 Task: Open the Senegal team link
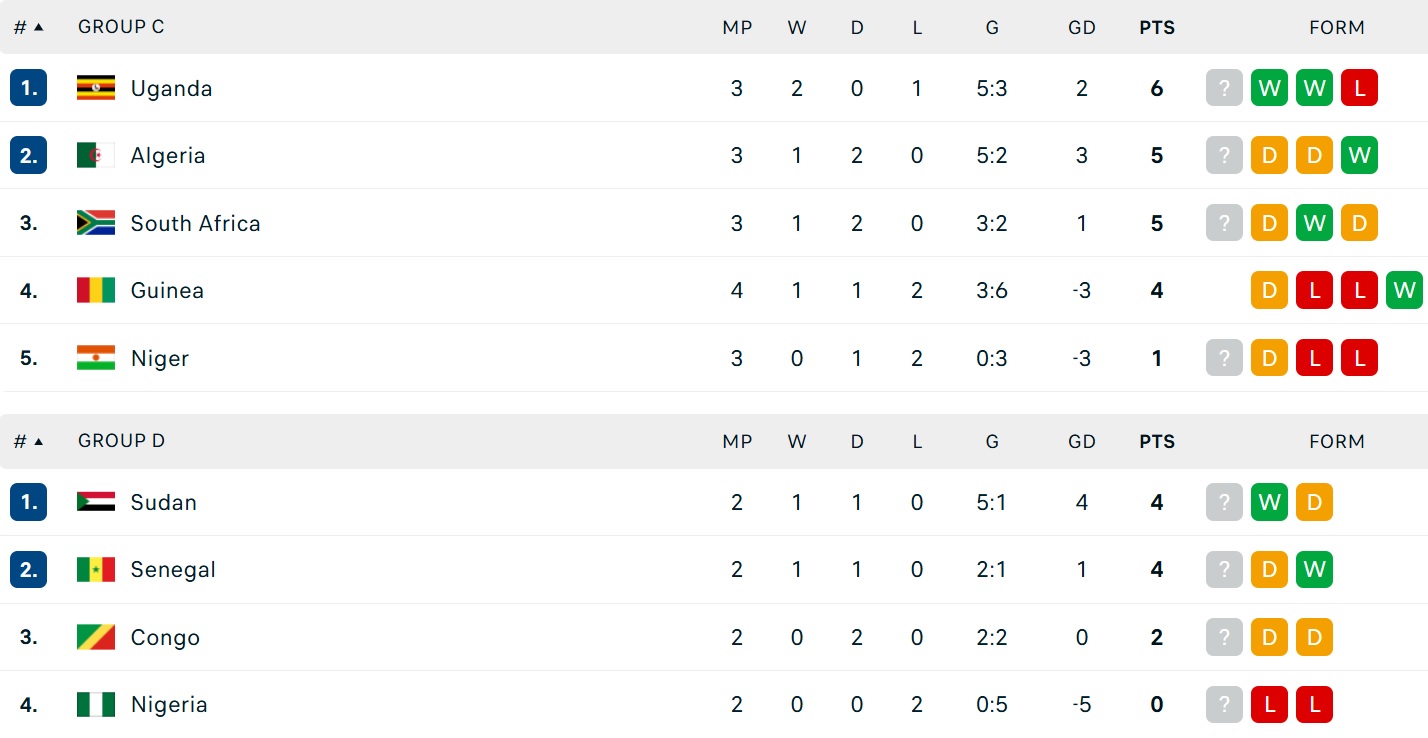click(x=173, y=570)
